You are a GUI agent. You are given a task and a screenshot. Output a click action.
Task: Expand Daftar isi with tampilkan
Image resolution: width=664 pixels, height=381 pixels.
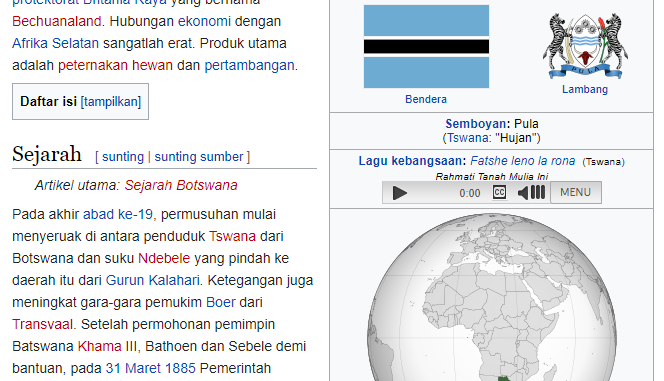(x=111, y=102)
